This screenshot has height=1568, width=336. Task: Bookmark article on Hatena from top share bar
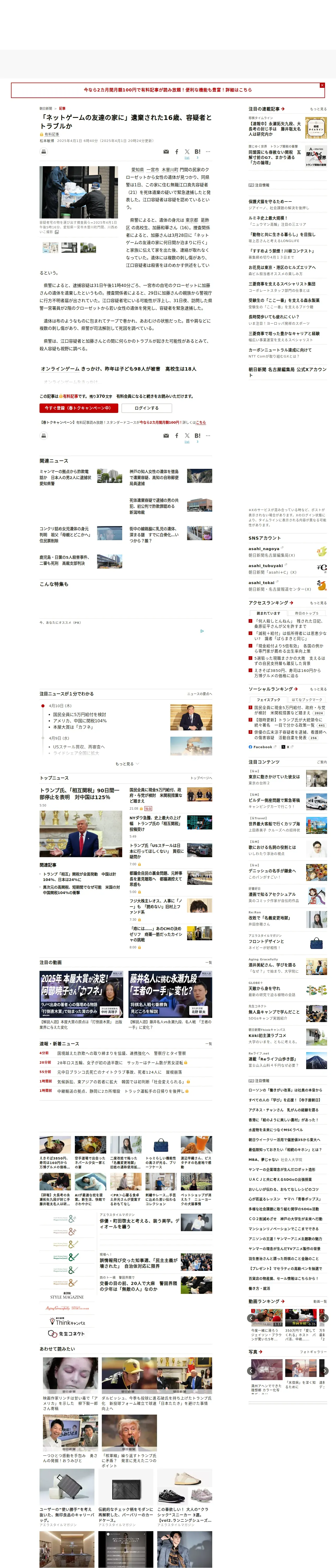tap(197, 152)
